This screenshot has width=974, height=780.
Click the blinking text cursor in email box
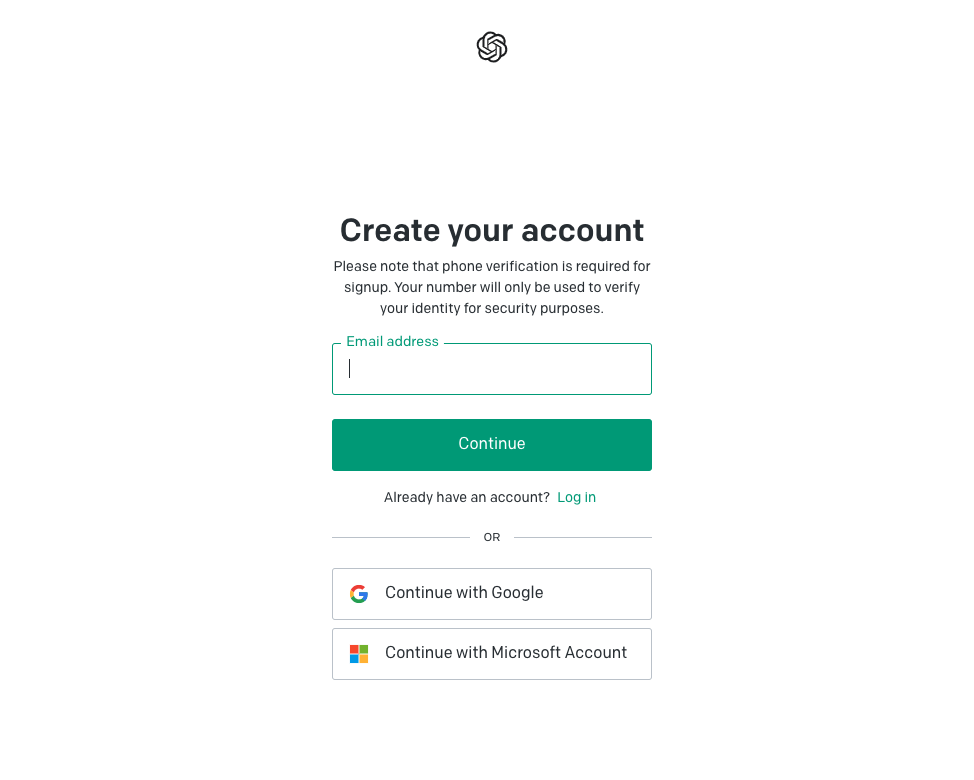350,368
